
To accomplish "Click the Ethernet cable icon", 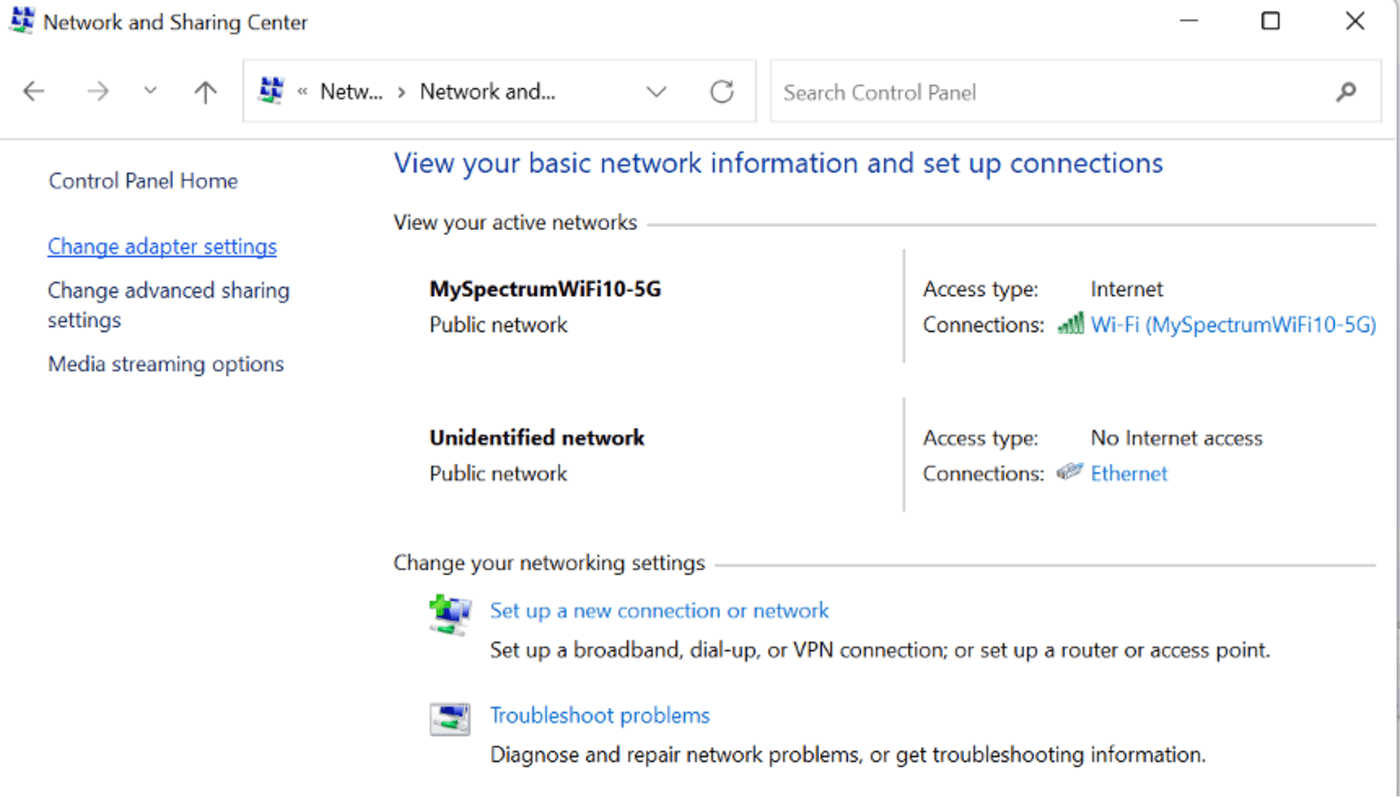I will coord(1070,472).
